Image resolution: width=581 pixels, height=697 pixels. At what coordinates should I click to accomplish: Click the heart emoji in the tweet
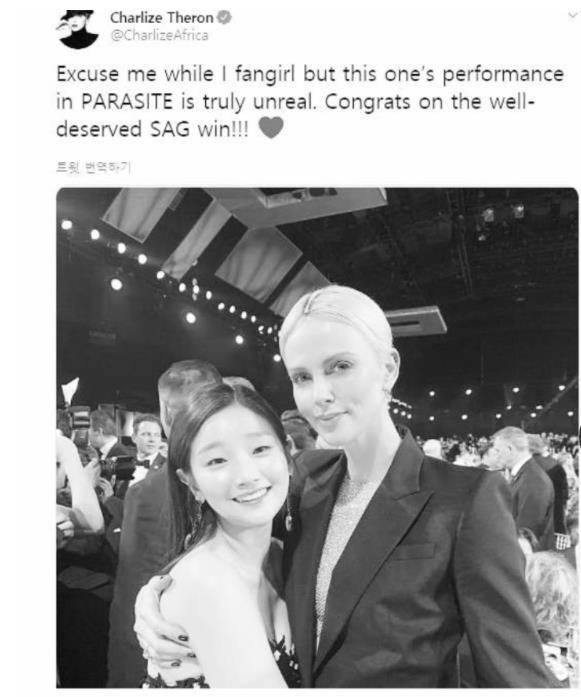click(271, 128)
